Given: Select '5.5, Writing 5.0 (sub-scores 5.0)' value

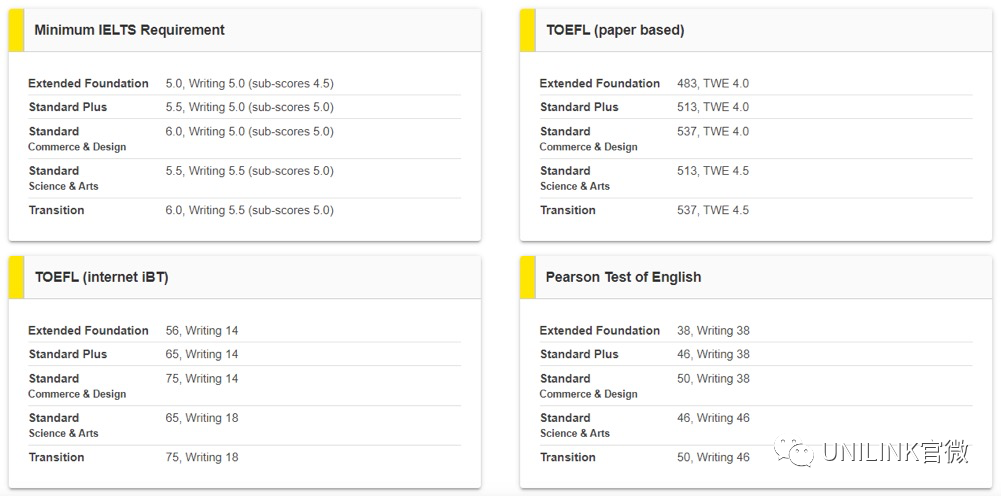Looking at the screenshot, I should 250,107.
